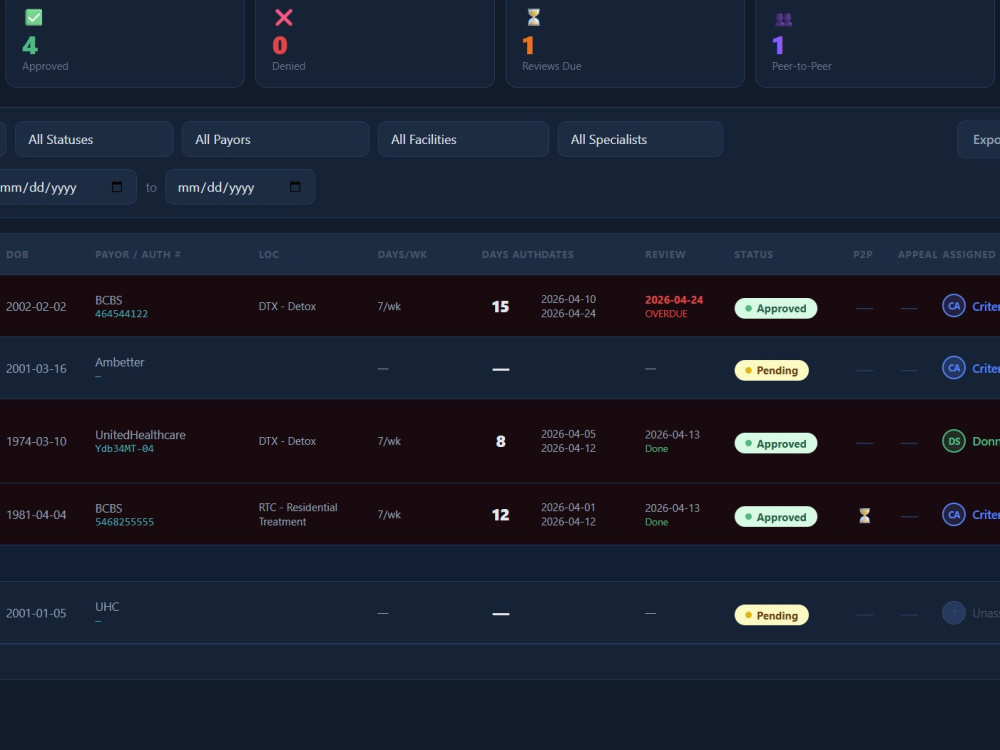This screenshot has width=1000, height=750.
Task: Click DOB 1981-04-04 cell
Action: [x=36, y=515]
